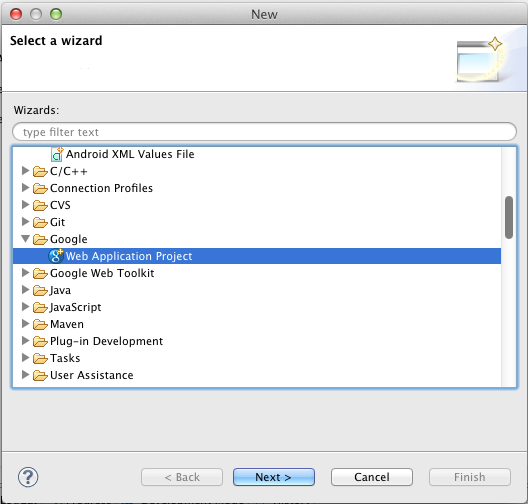This screenshot has height=504, width=528.
Task: Expand the C/C++ category
Action: click(25, 171)
